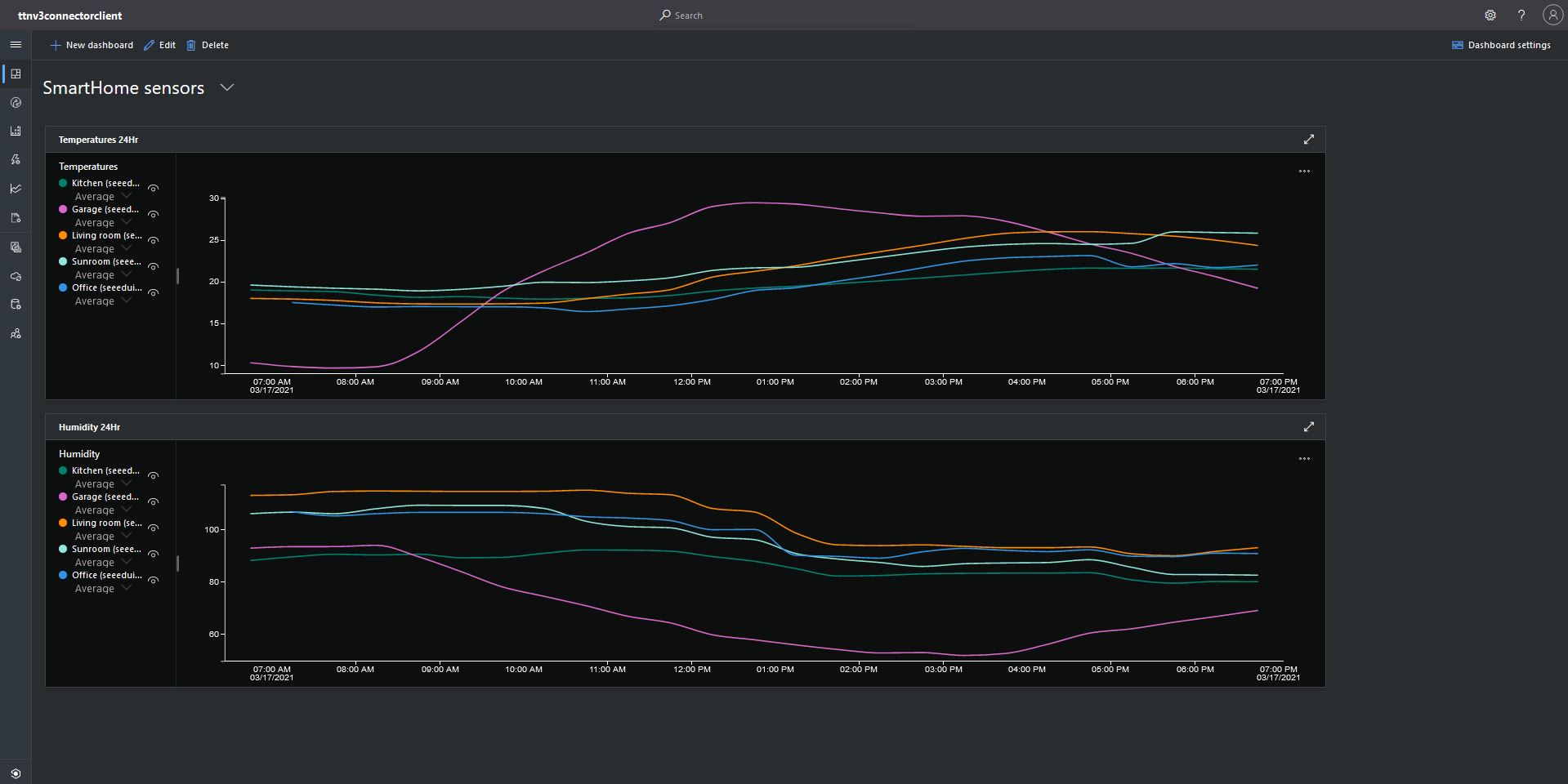
Task: Open Dashboard settings
Action: (1501, 46)
